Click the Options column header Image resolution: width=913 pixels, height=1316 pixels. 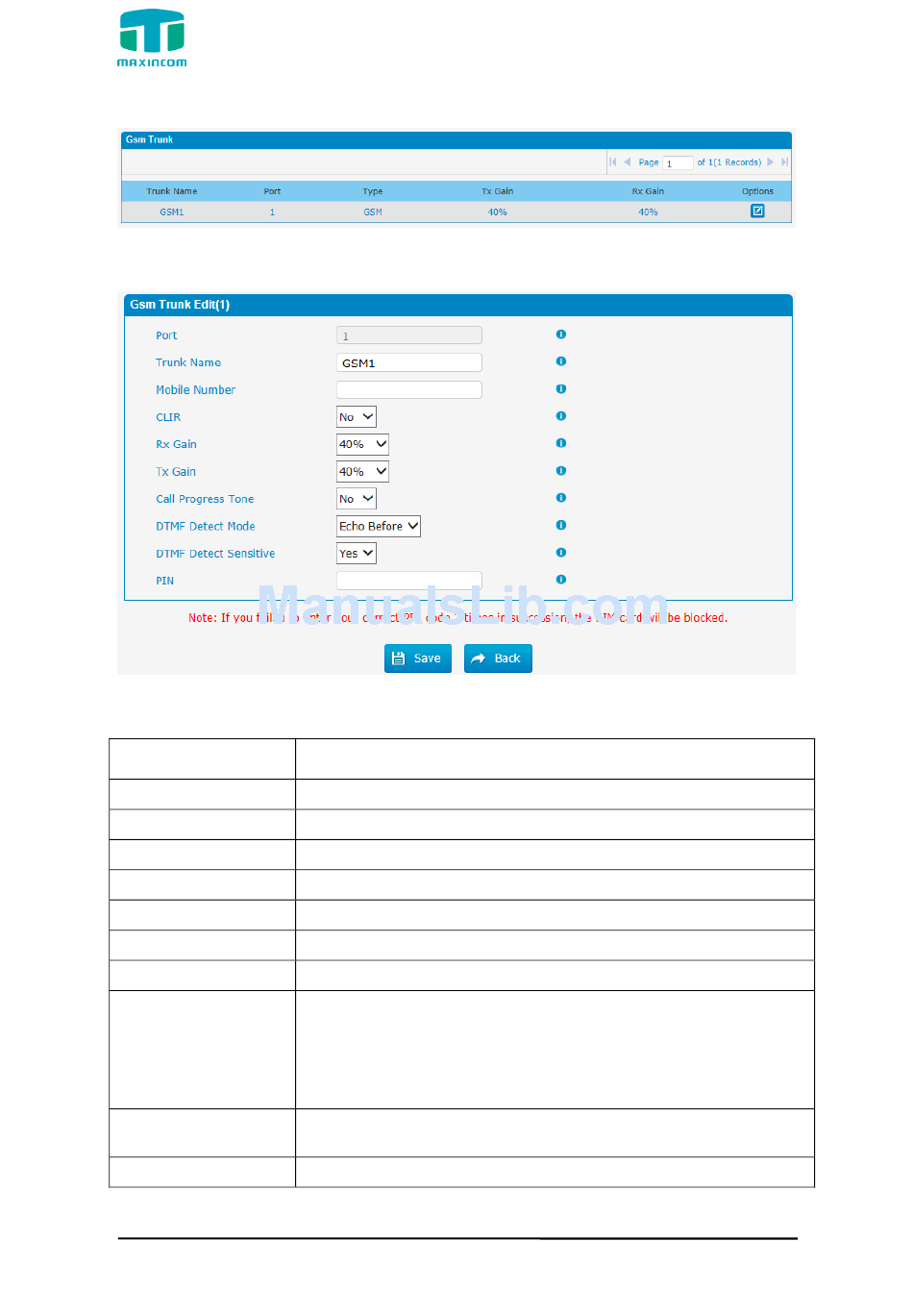click(x=757, y=191)
